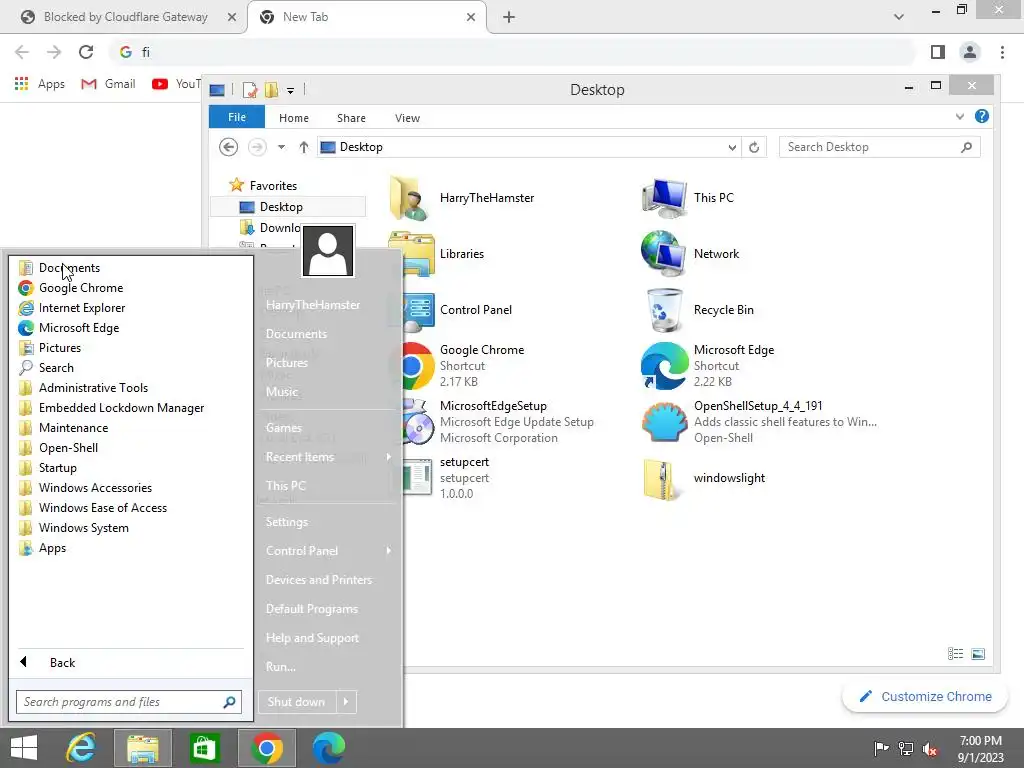Select the Network icon

[x=690, y=254]
